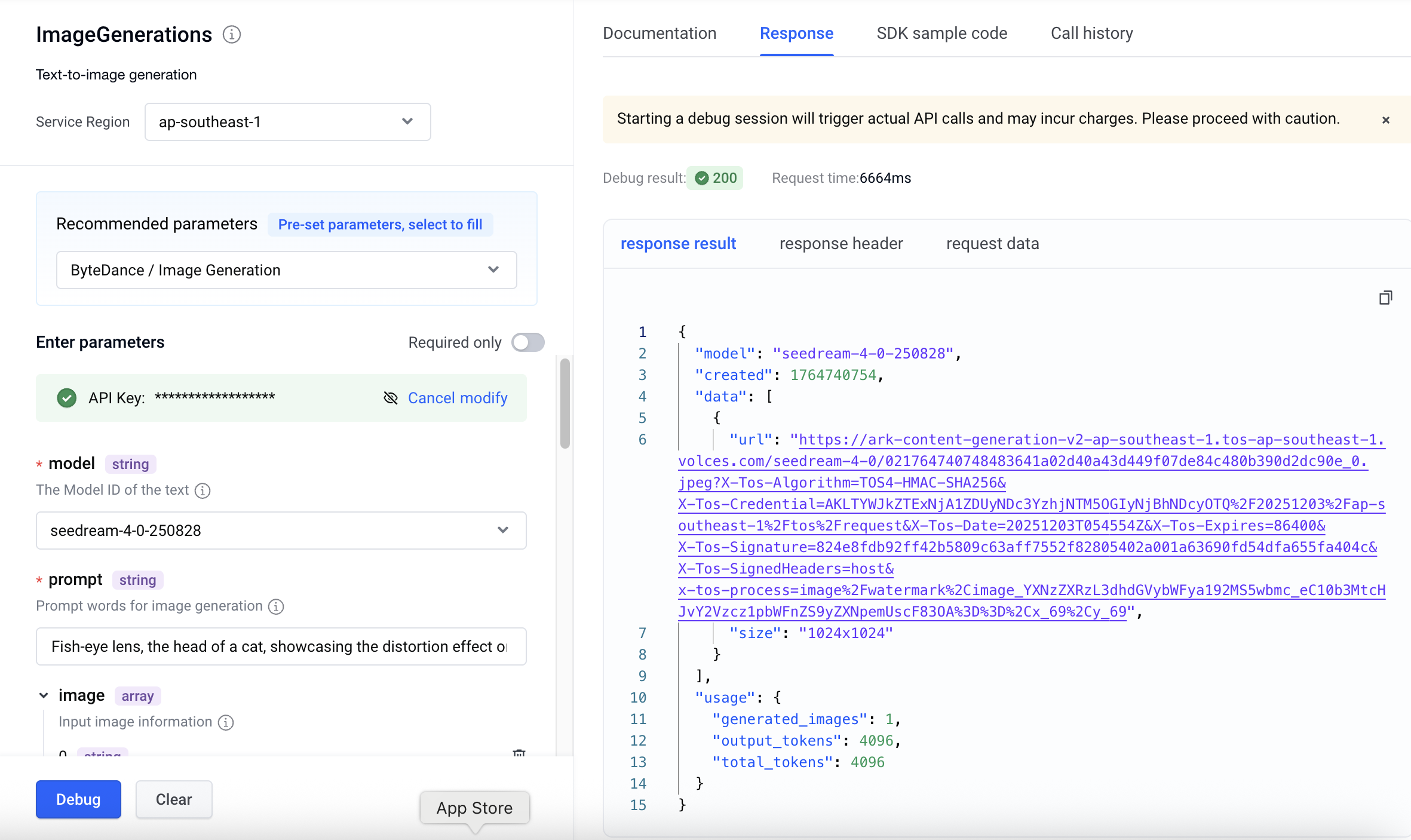Open the response header sub-tab

coord(841,244)
